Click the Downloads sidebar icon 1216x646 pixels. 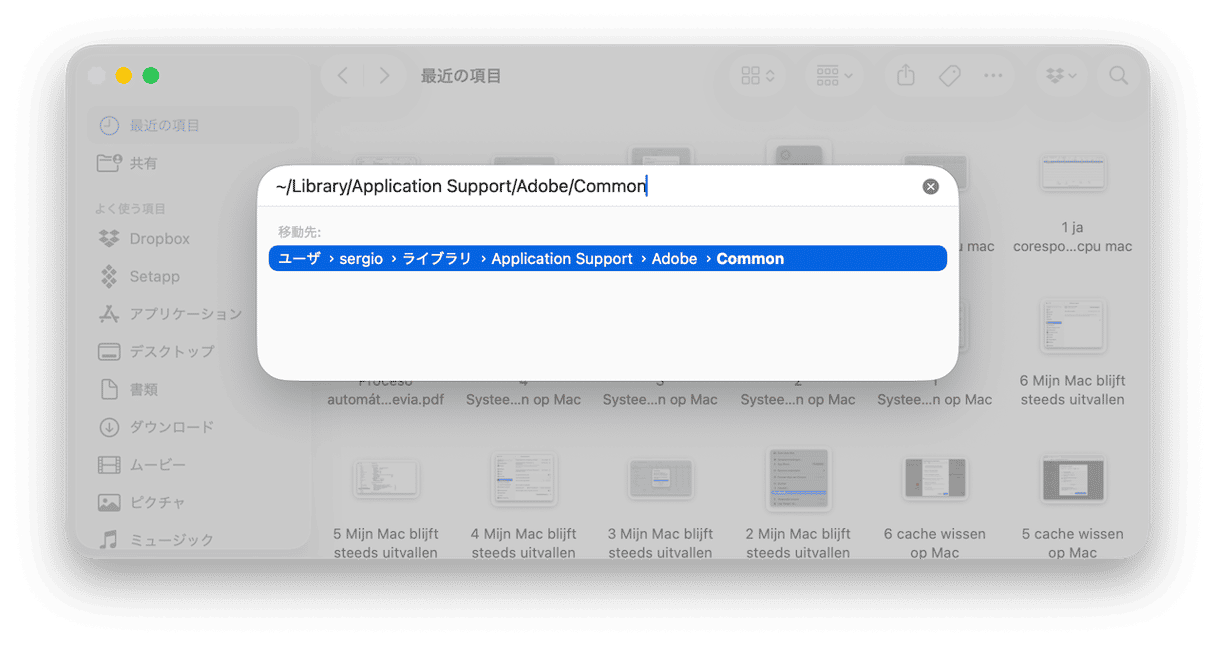tap(109, 427)
